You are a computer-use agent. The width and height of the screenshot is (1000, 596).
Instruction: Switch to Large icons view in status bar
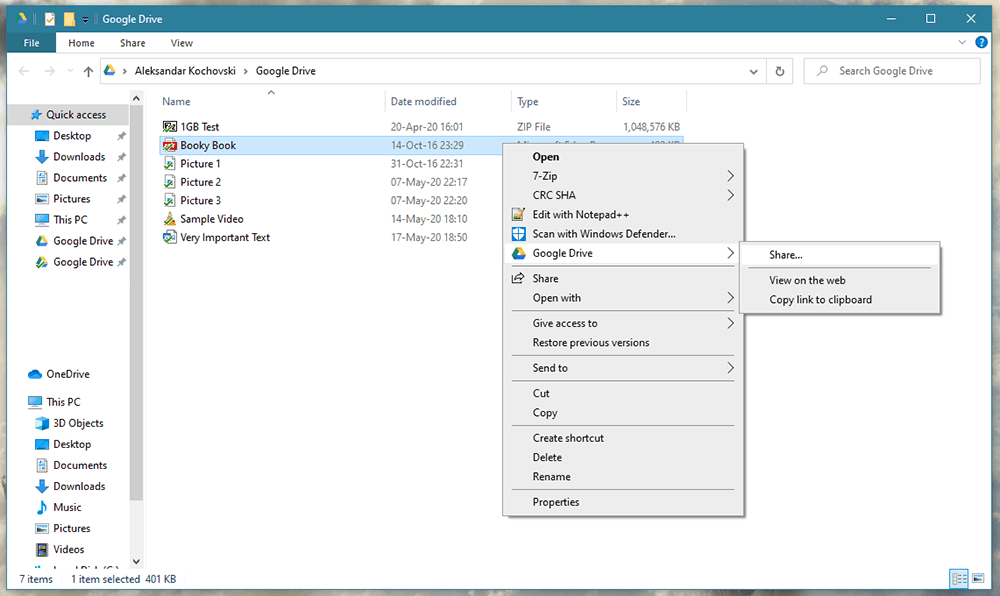click(x=978, y=579)
